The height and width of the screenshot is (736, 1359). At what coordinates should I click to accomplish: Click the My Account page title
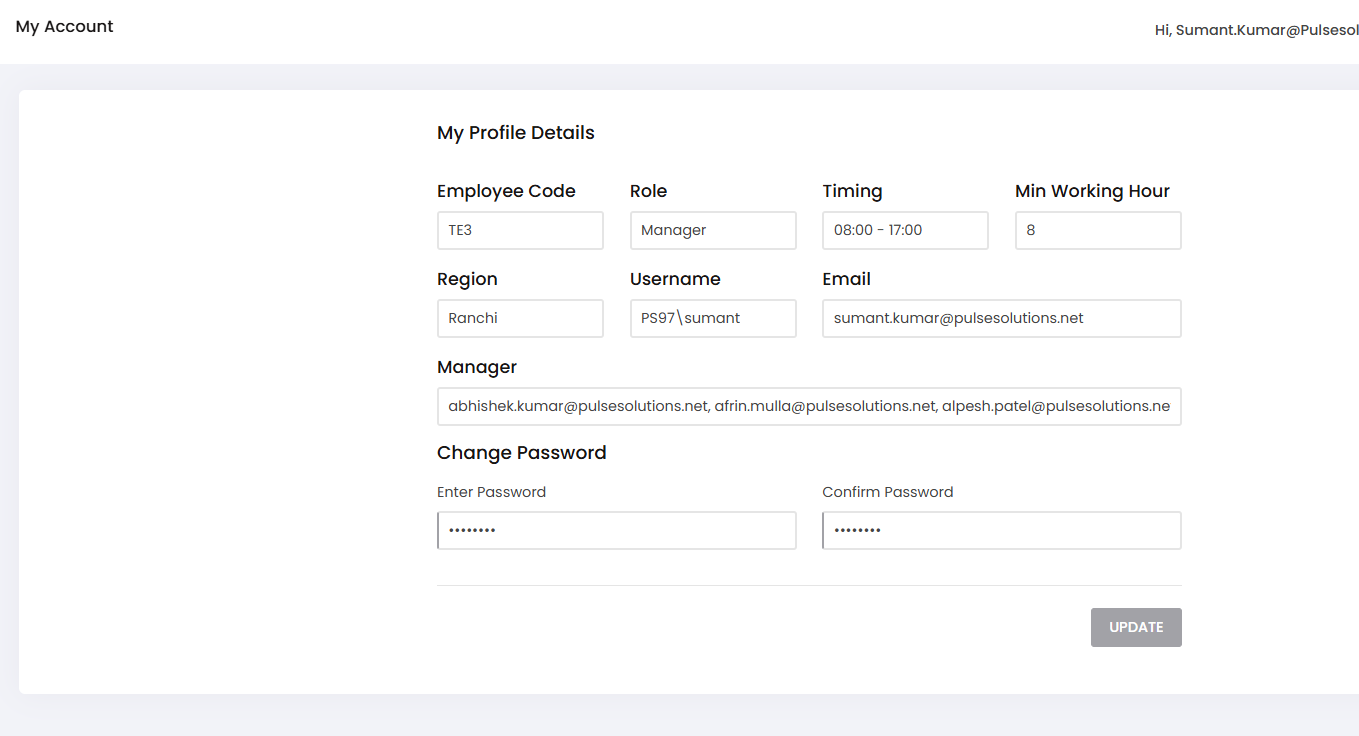point(65,27)
